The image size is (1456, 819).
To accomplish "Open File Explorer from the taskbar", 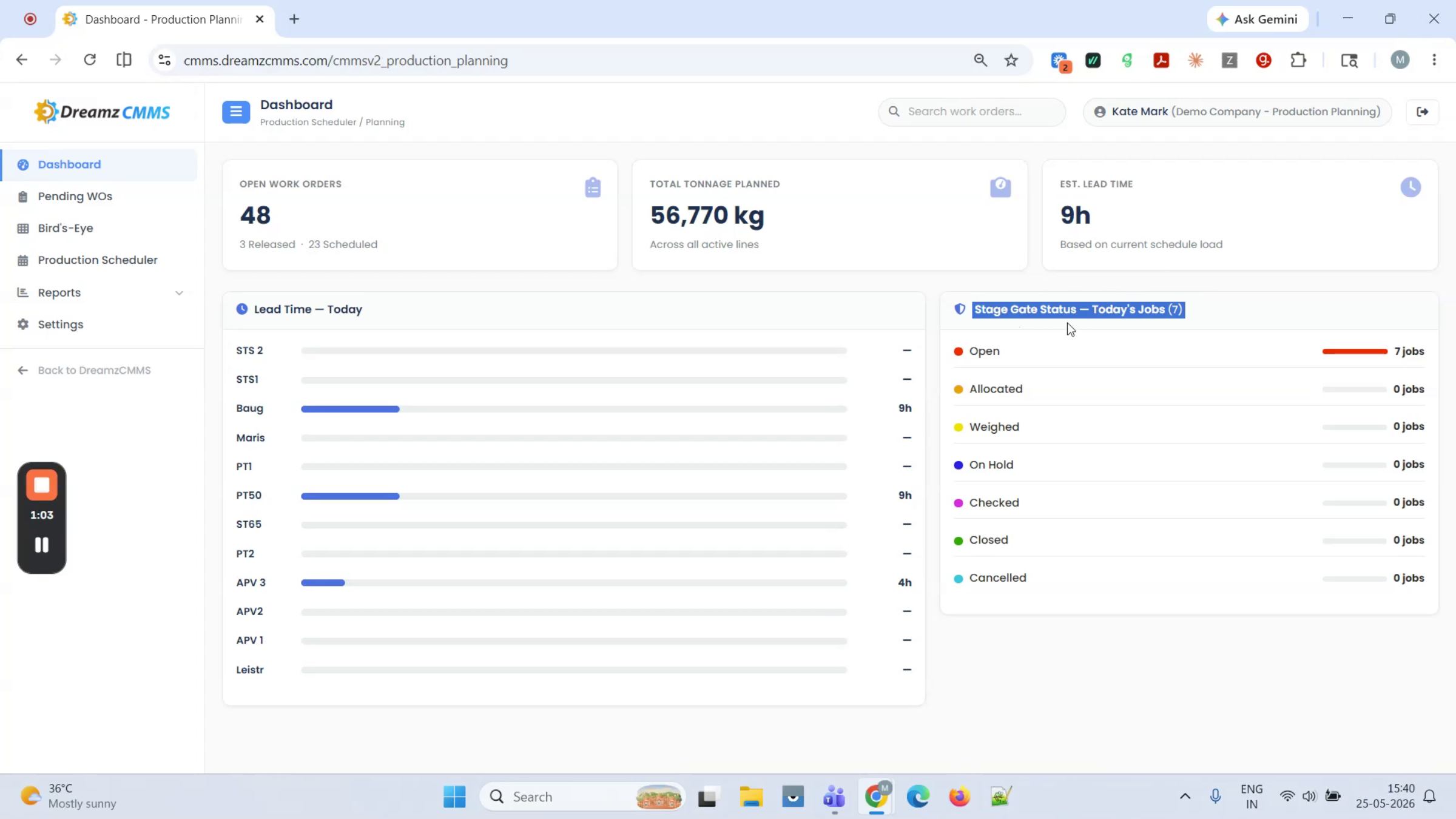I will [x=751, y=797].
